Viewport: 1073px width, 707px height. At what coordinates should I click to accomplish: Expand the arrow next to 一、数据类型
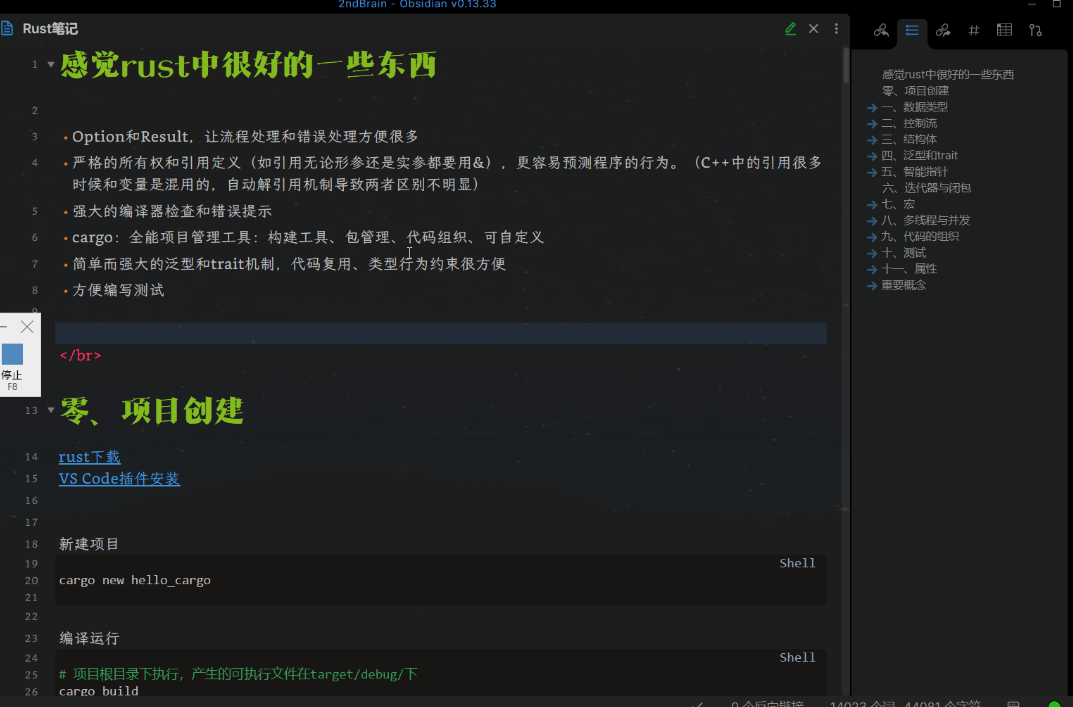coord(872,107)
